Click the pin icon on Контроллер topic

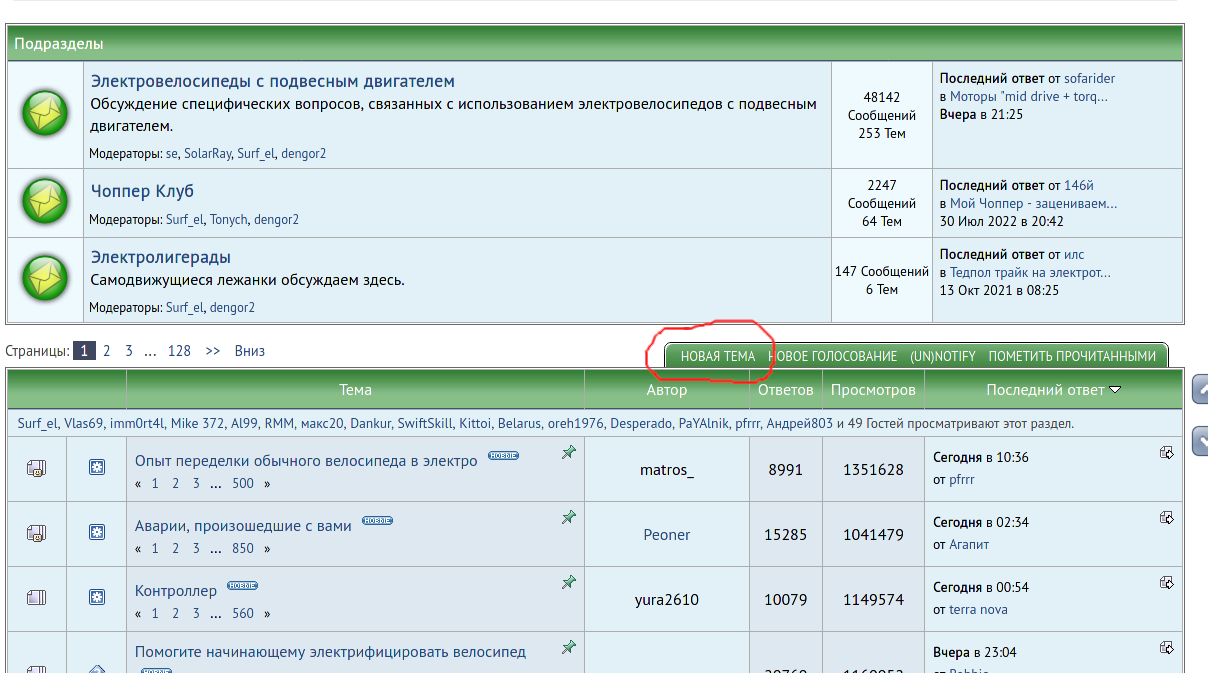tap(568, 582)
